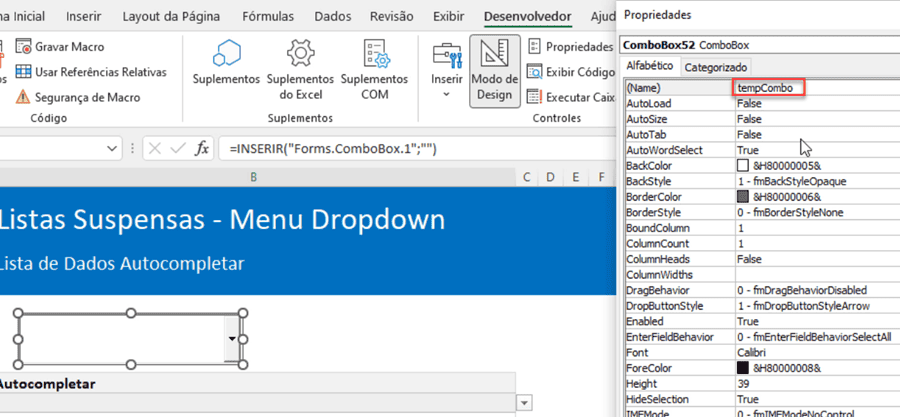
Task: Open the Autocompletar filter dropdown arrow
Action: click(524, 402)
